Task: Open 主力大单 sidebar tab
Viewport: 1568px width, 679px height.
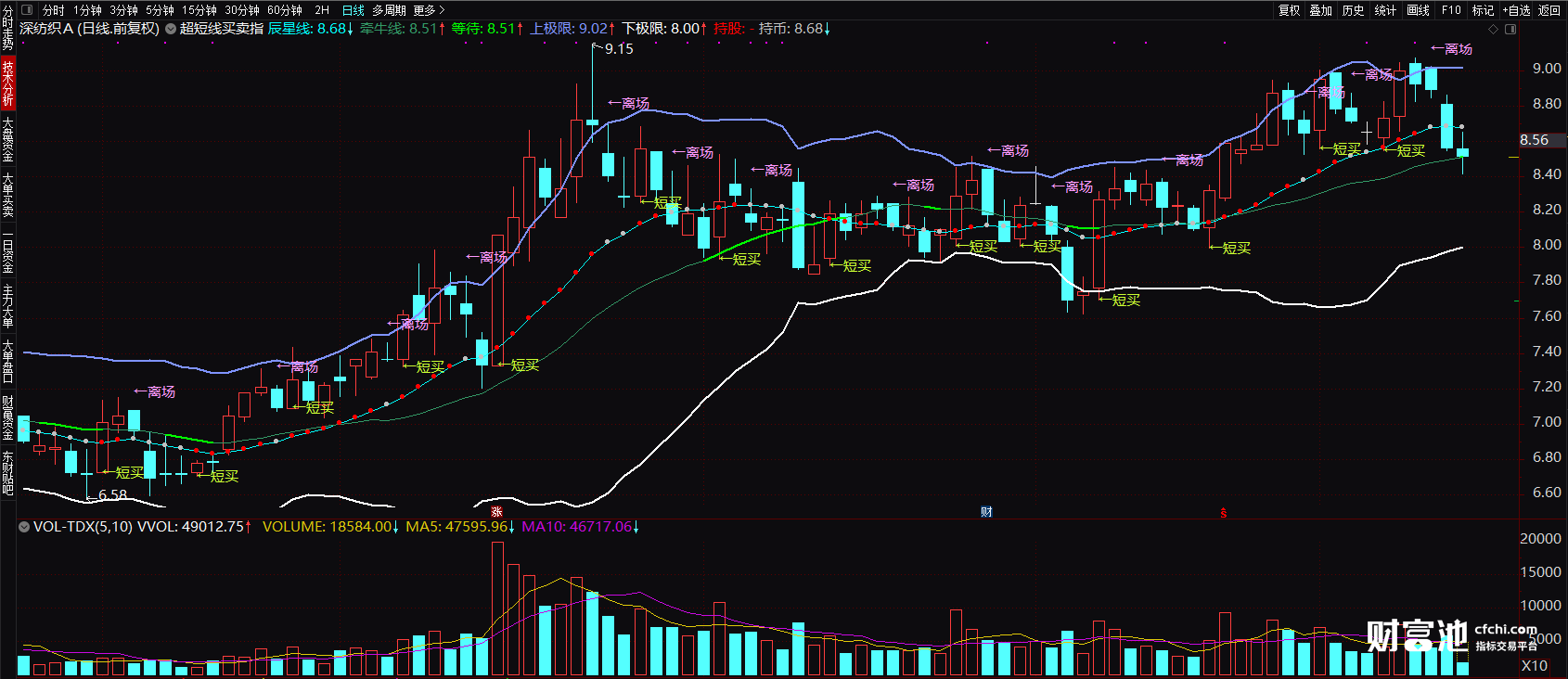Action: point(7,307)
